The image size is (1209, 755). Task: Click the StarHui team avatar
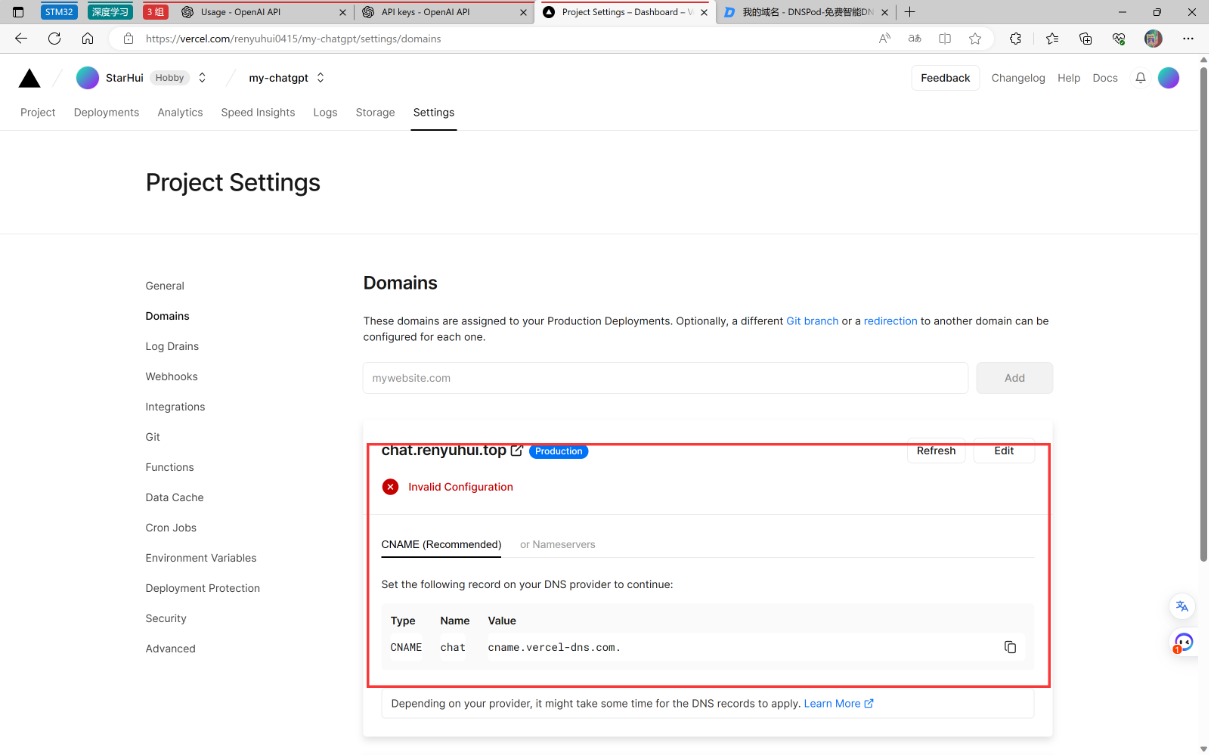pos(88,78)
